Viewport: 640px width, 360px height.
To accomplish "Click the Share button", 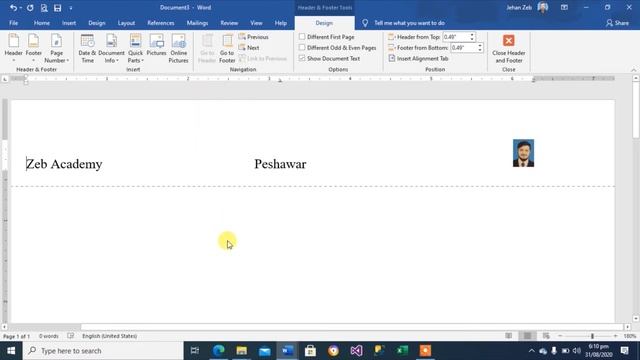I will 617,23.
